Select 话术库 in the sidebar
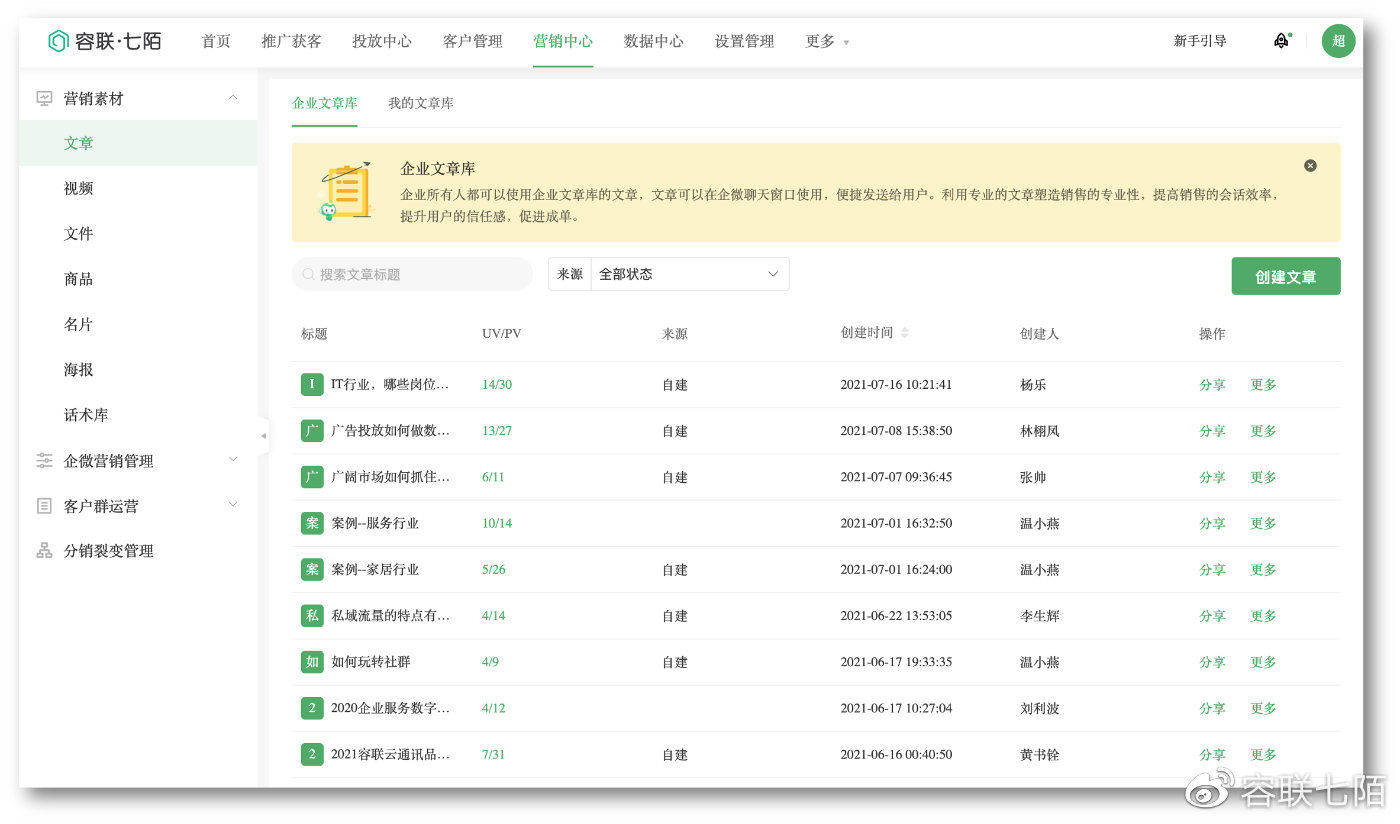Viewport: 1400px width, 824px height. tap(86, 414)
